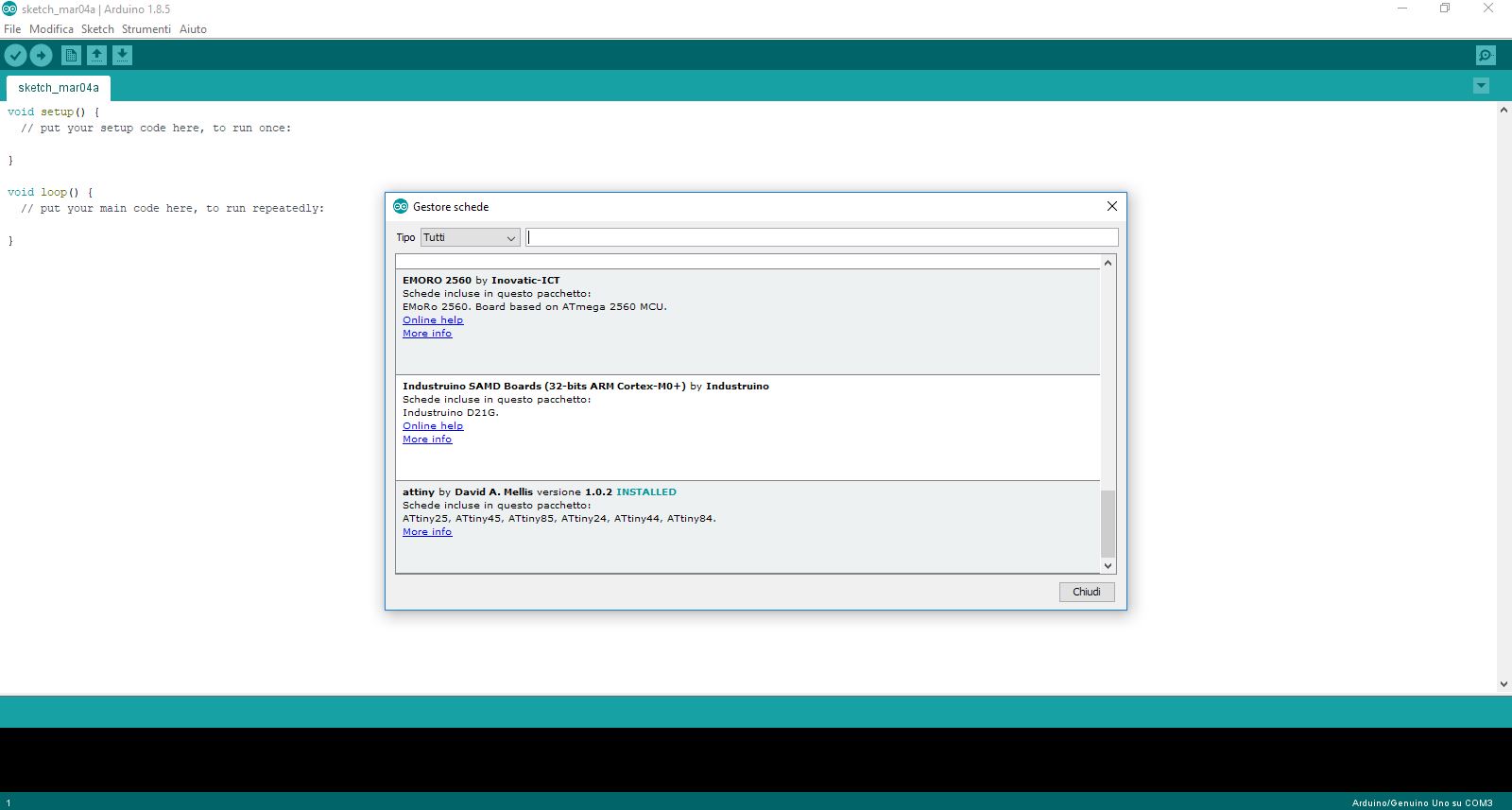Click the board list scroll down arrow

[x=1108, y=565]
